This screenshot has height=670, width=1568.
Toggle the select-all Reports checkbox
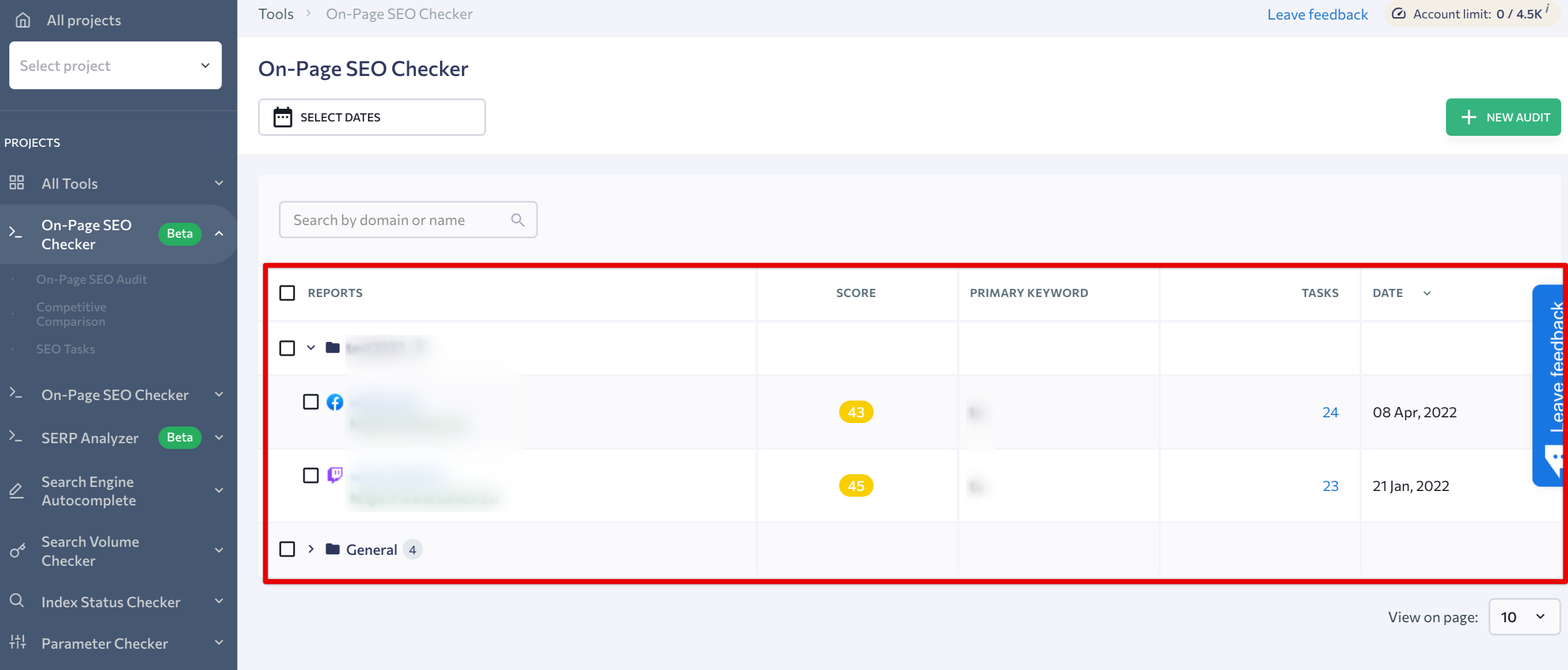[287, 293]
